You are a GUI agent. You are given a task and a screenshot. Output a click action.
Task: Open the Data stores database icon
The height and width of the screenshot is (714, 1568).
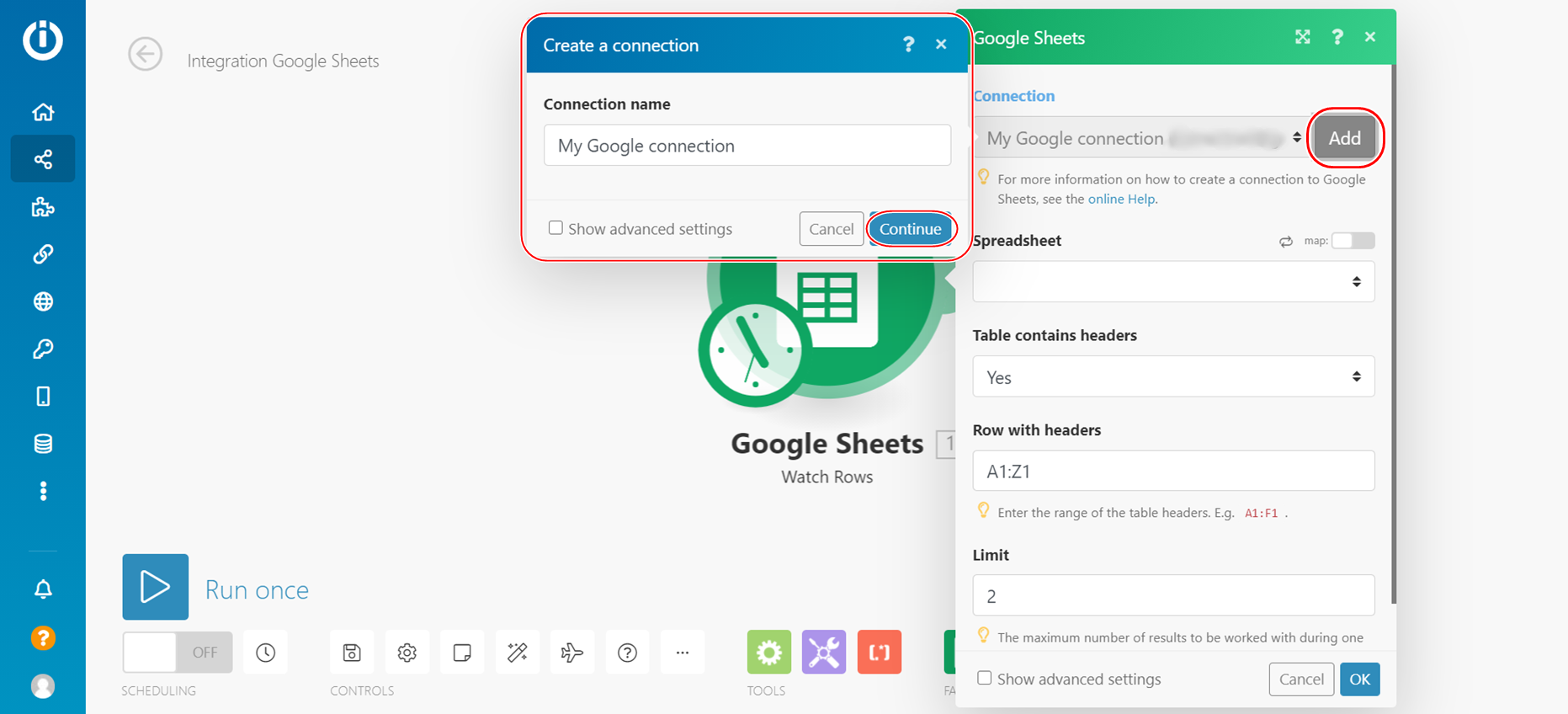[43, 444]
